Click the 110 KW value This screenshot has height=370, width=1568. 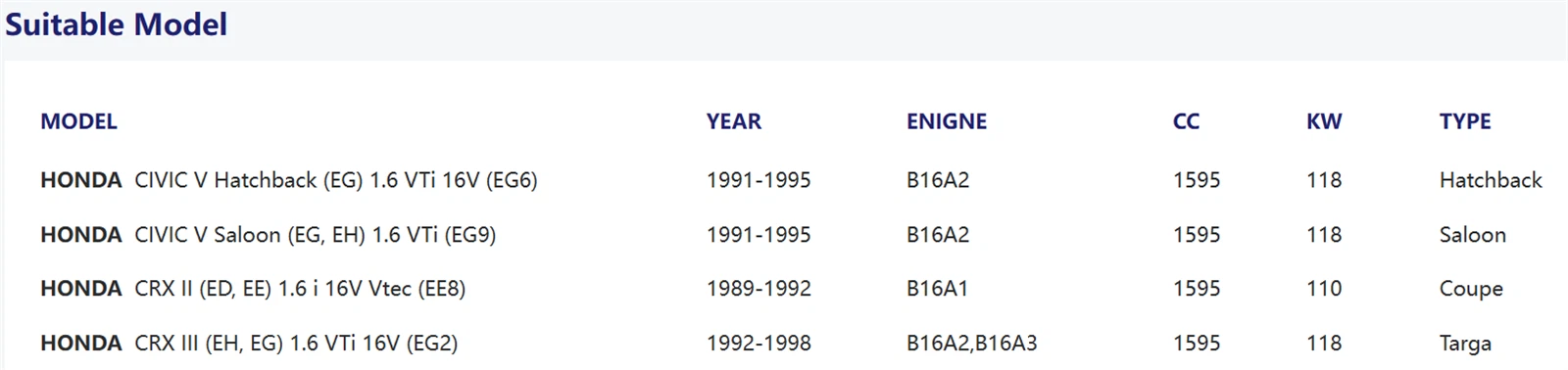click(x=1324, y=289)
